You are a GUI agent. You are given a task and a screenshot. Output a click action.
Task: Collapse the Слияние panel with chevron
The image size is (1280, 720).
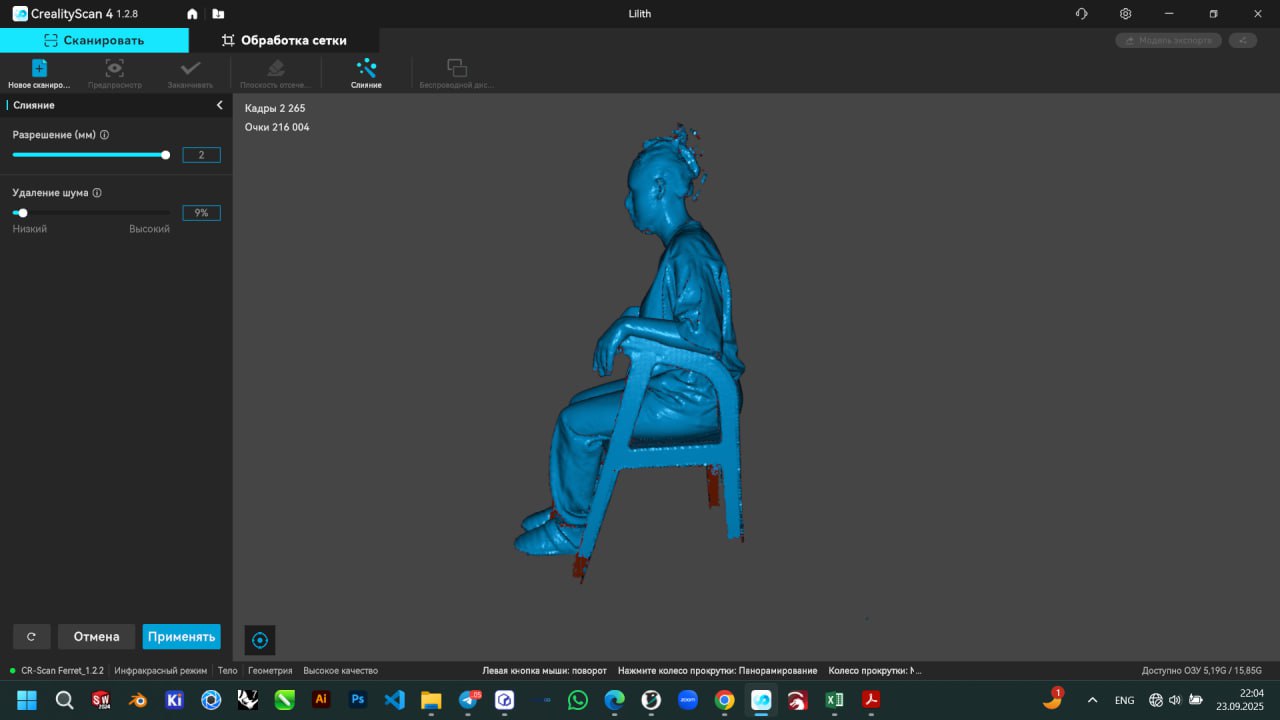(x=219, y=105)
